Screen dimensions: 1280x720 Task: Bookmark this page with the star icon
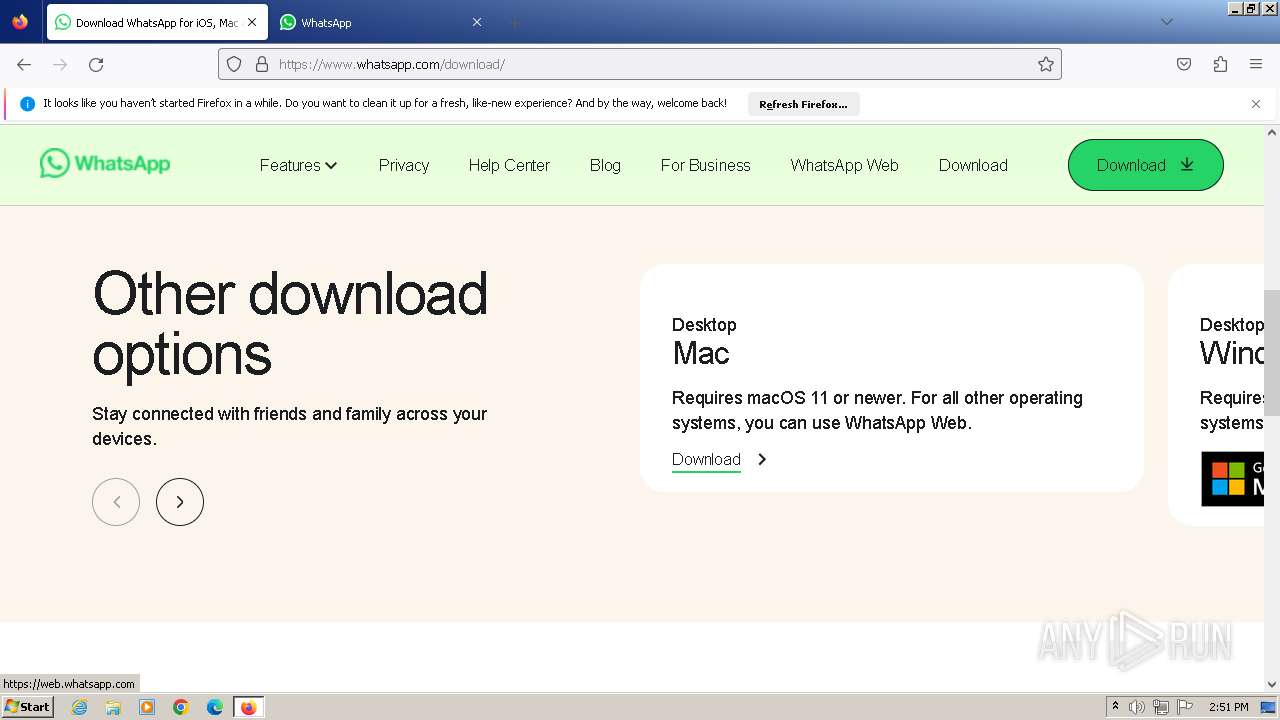pyautogui.click(x=1046, y=64)
